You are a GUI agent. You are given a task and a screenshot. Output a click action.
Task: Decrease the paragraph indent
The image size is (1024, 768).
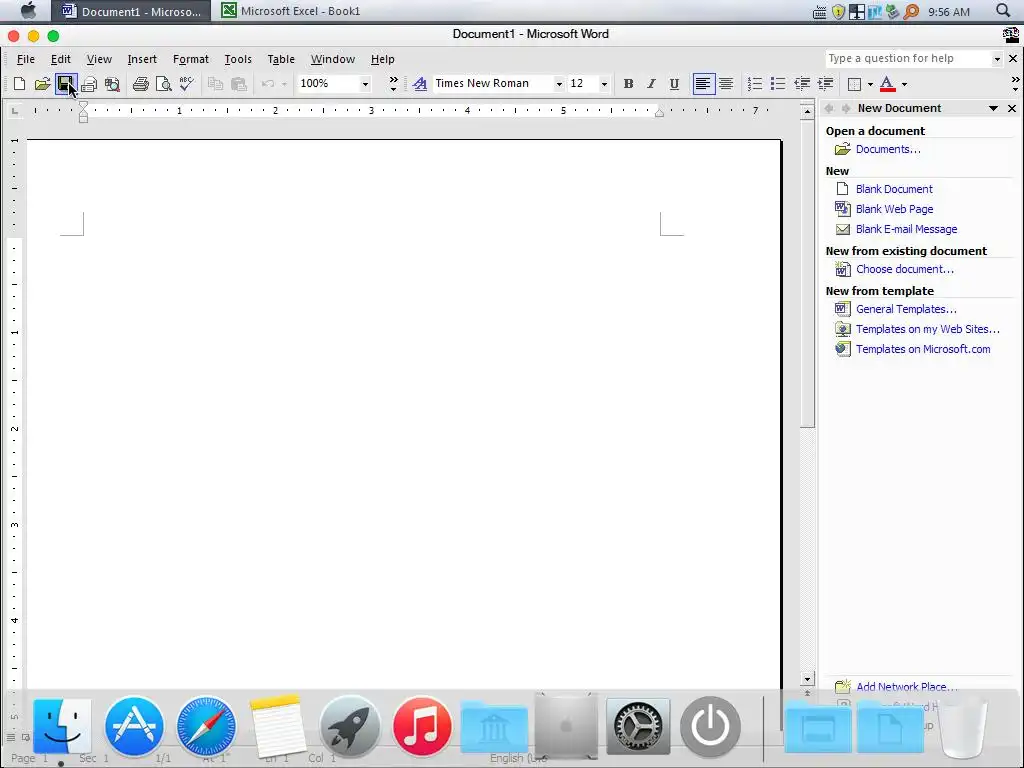coord(801,84)
